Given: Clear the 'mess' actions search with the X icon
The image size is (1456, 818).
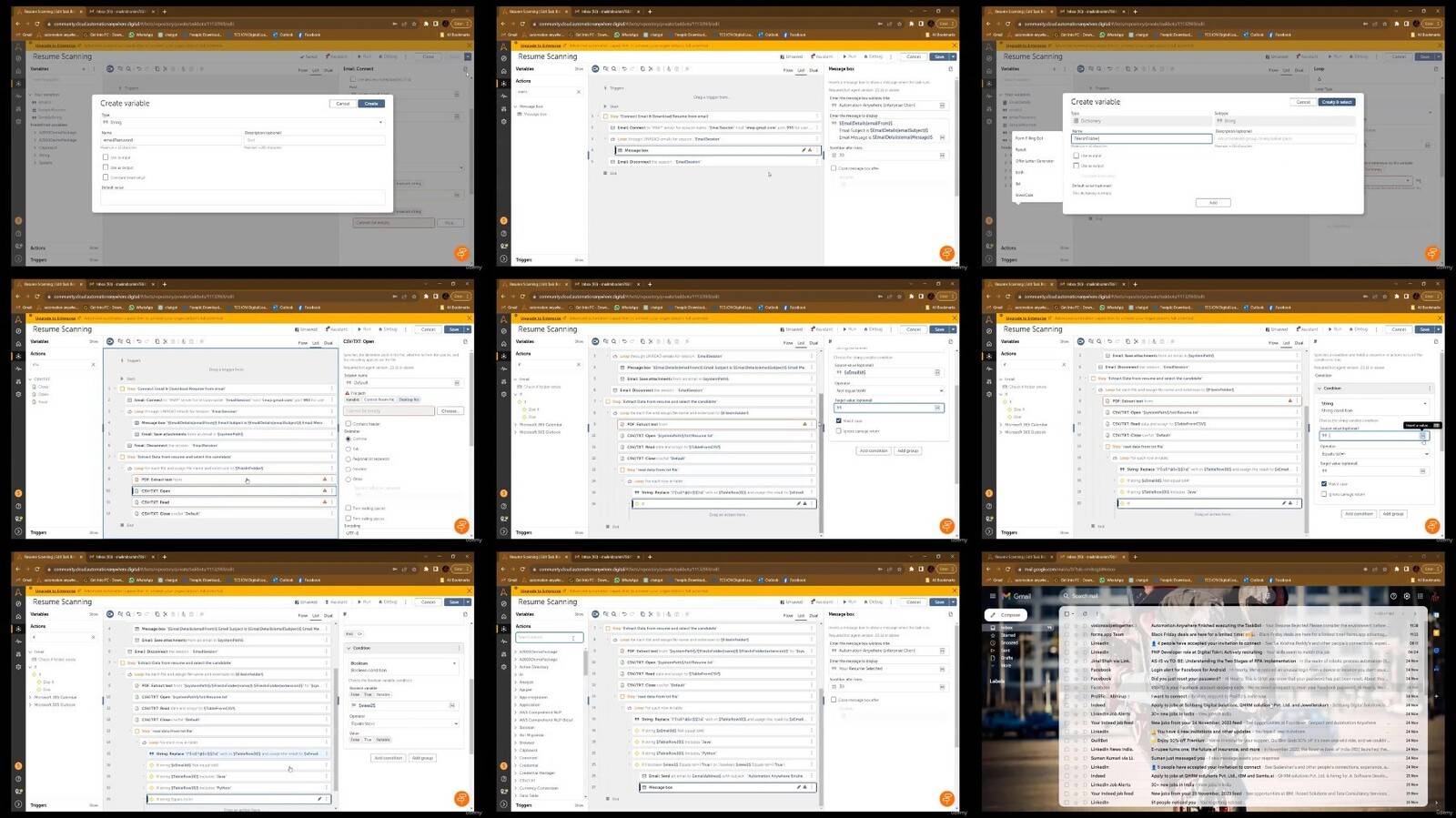Looking at the screenshot, I should click(x=579, y=92).
